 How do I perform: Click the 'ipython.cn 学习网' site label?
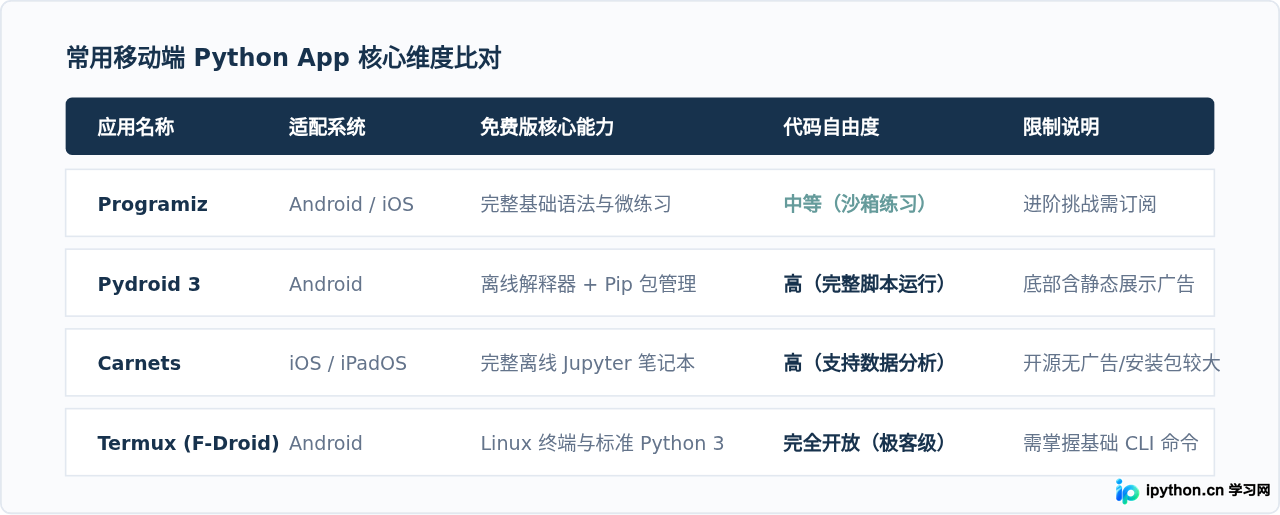1207,491
